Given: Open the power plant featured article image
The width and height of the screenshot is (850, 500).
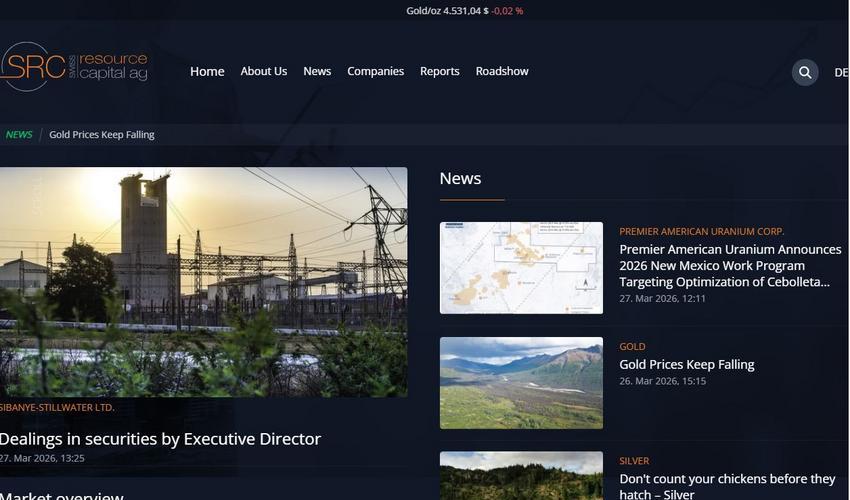Looking at the screenshot, I should pyautogui.click(x=203, y=281).
